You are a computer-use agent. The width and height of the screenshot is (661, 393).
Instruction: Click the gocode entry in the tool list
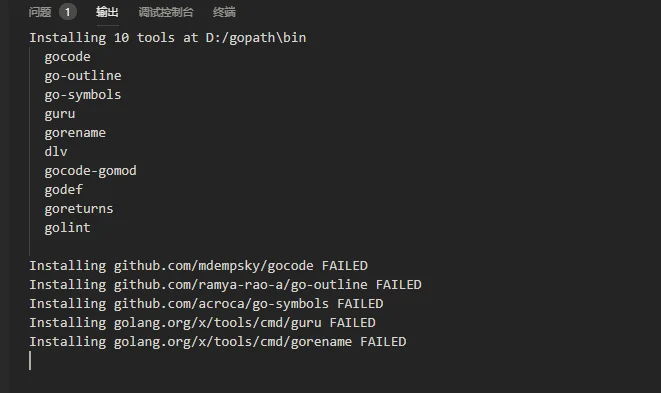67,57
